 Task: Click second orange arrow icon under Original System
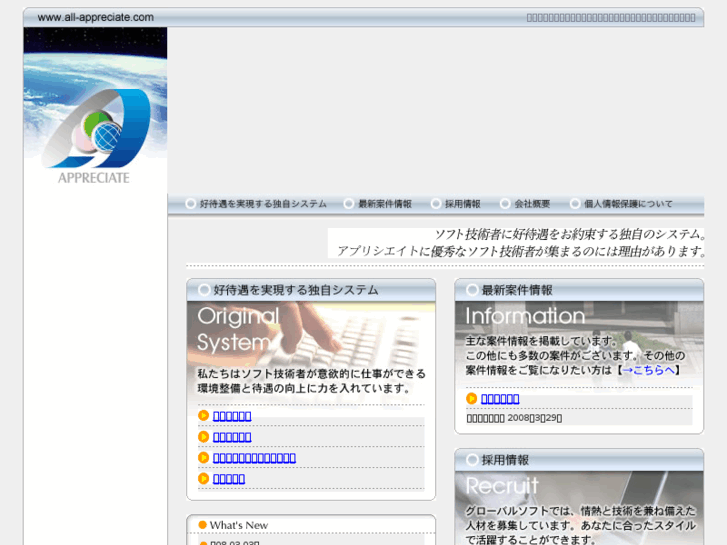pos(204,436)
